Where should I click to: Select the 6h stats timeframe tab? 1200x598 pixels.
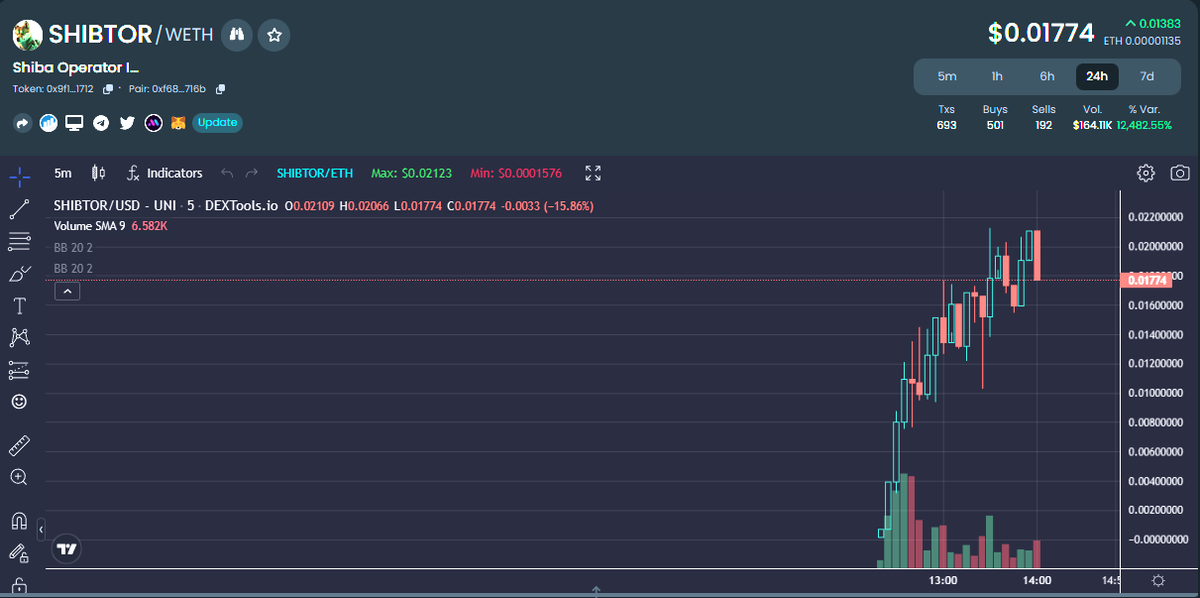tap(1047, 76)
